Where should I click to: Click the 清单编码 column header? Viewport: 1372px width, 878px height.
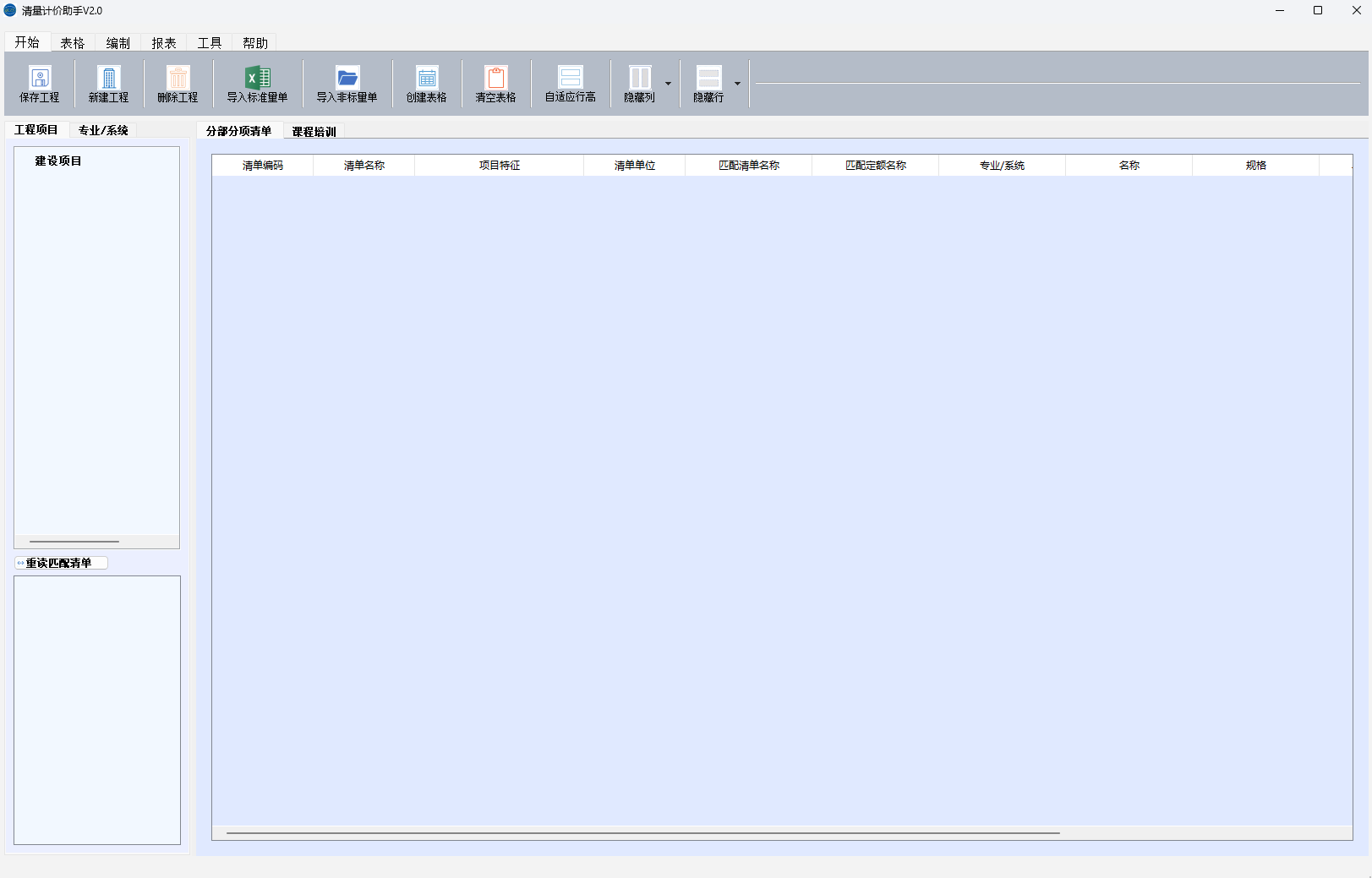pos(263,166)
